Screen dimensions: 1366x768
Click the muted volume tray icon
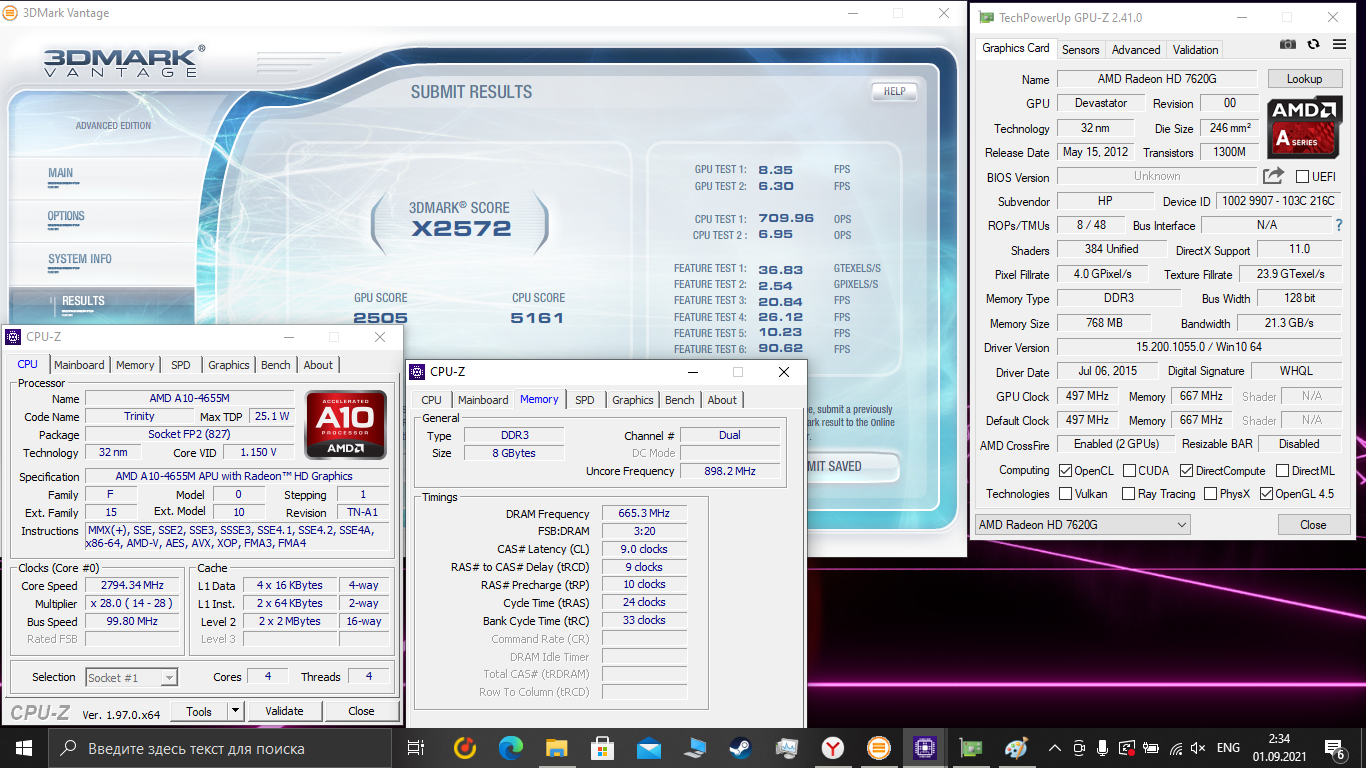(x=1198, y=748)
